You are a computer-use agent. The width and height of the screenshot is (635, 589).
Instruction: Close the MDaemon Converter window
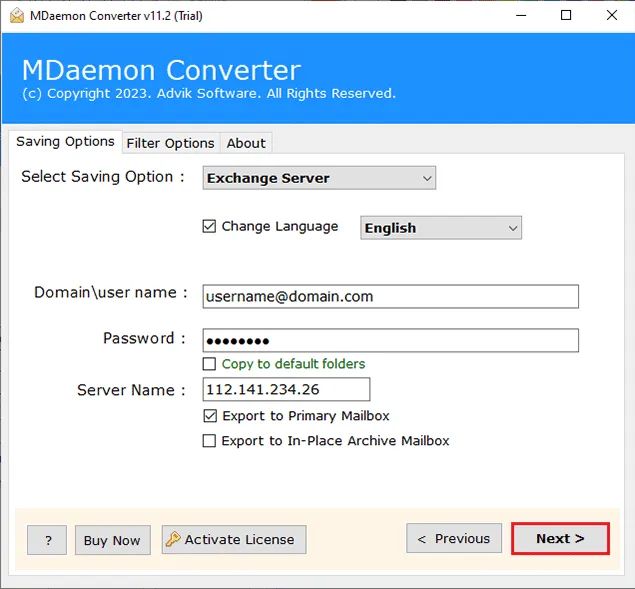(x=612, y=15)
